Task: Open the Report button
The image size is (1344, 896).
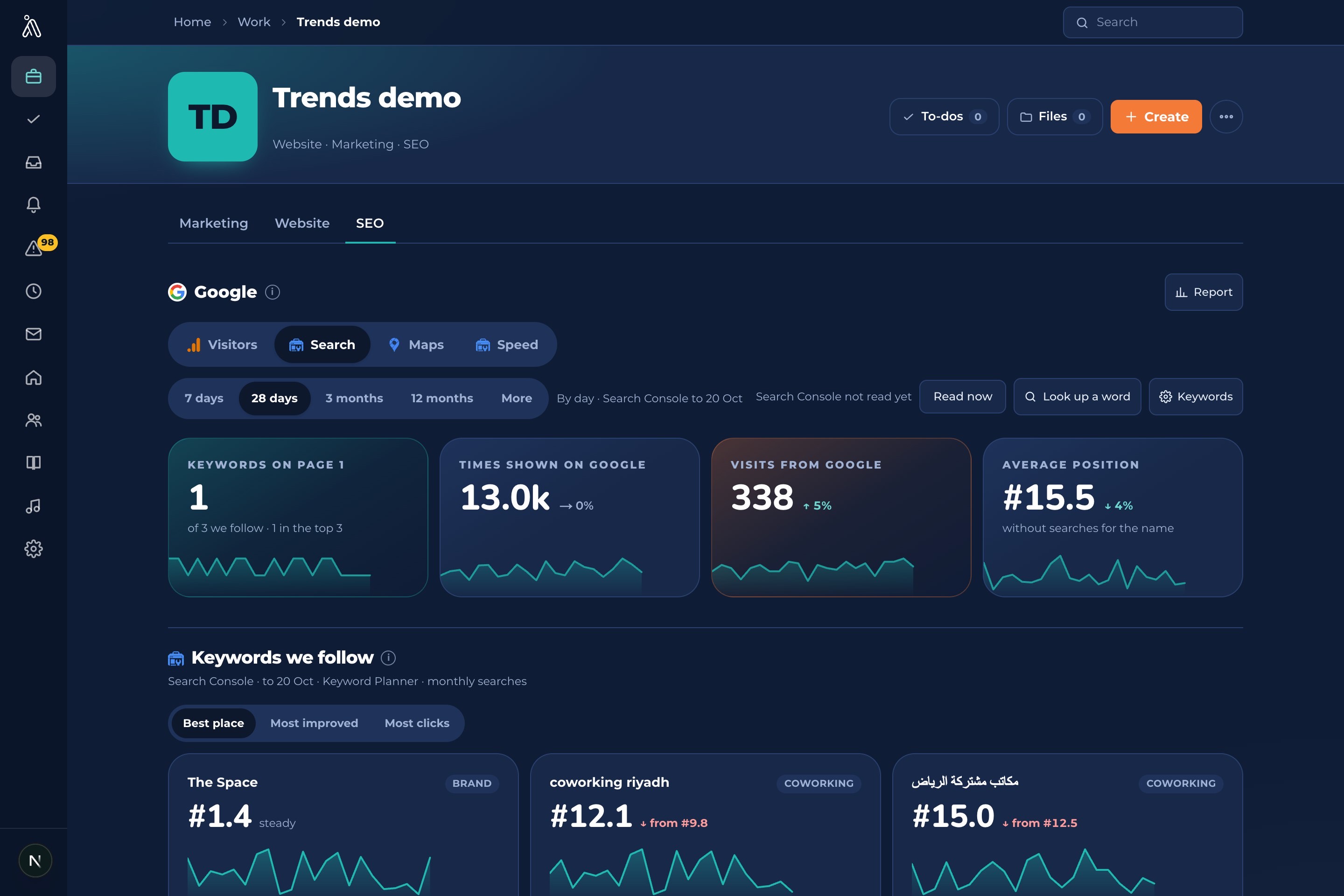Action: click(1204, 292)
